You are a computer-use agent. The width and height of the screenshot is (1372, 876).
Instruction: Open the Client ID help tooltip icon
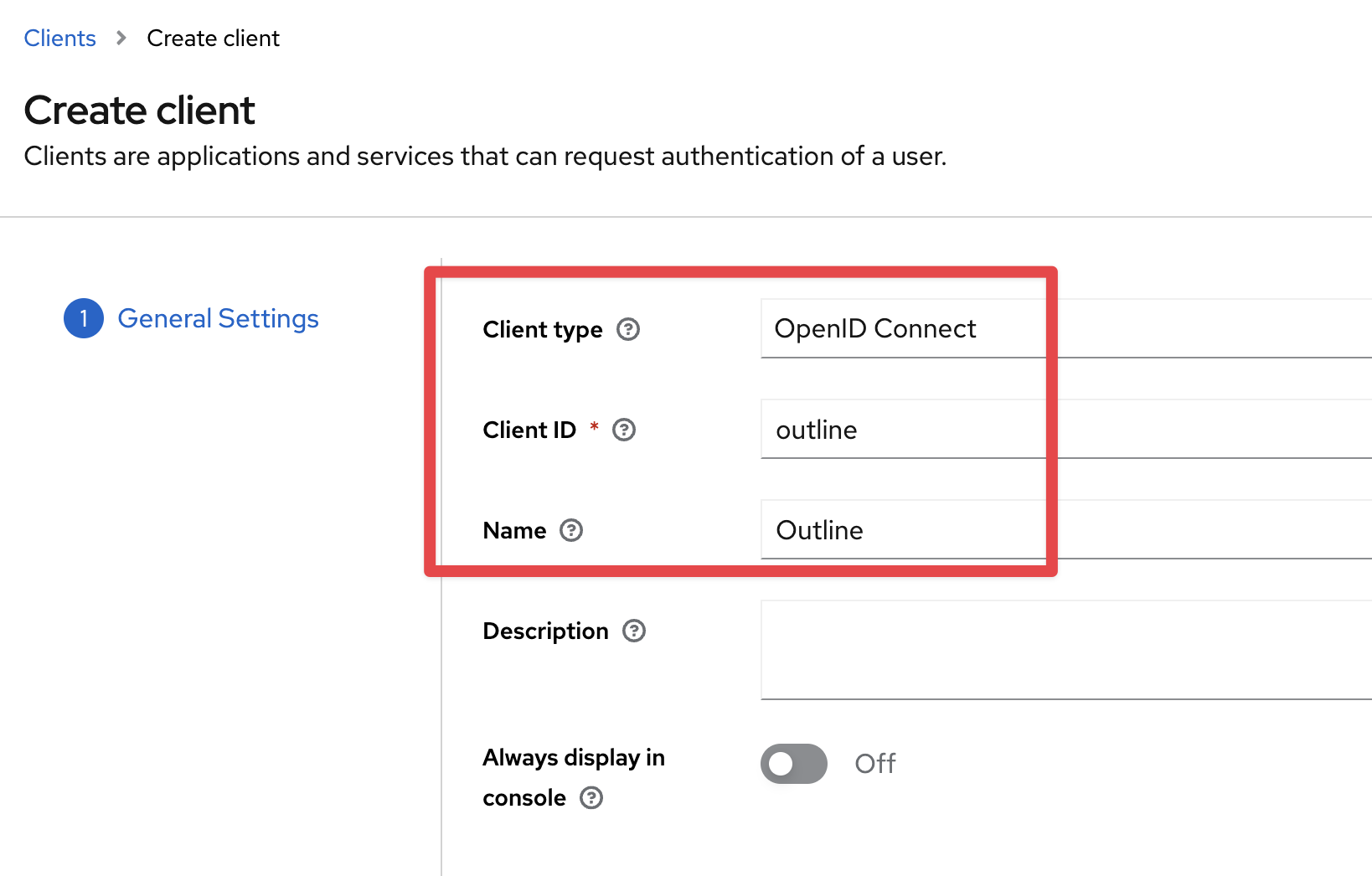pyautogui.click(x=624, y=430)
